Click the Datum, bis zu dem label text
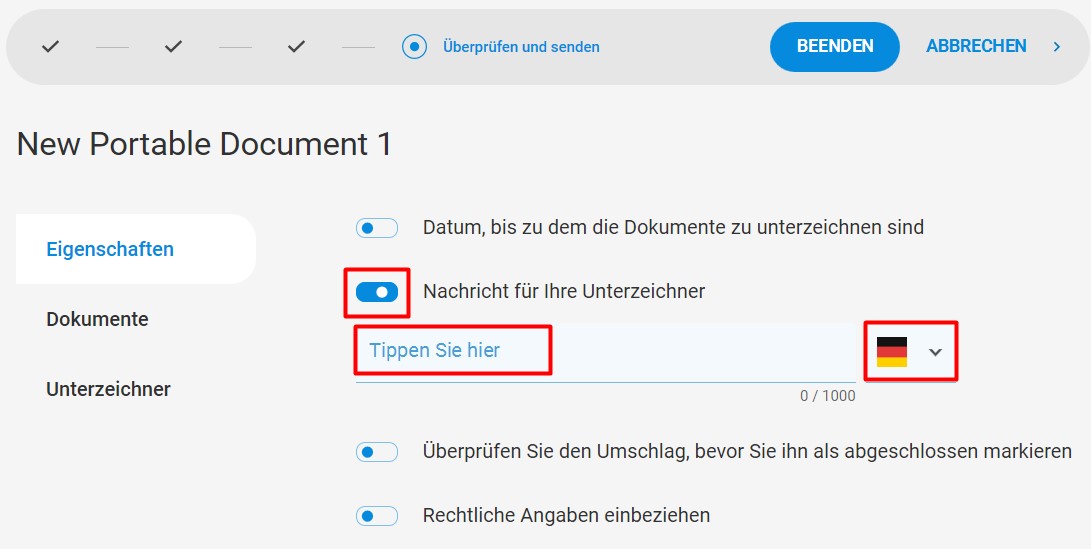The image size is (1091, 549). click(674, 228)
